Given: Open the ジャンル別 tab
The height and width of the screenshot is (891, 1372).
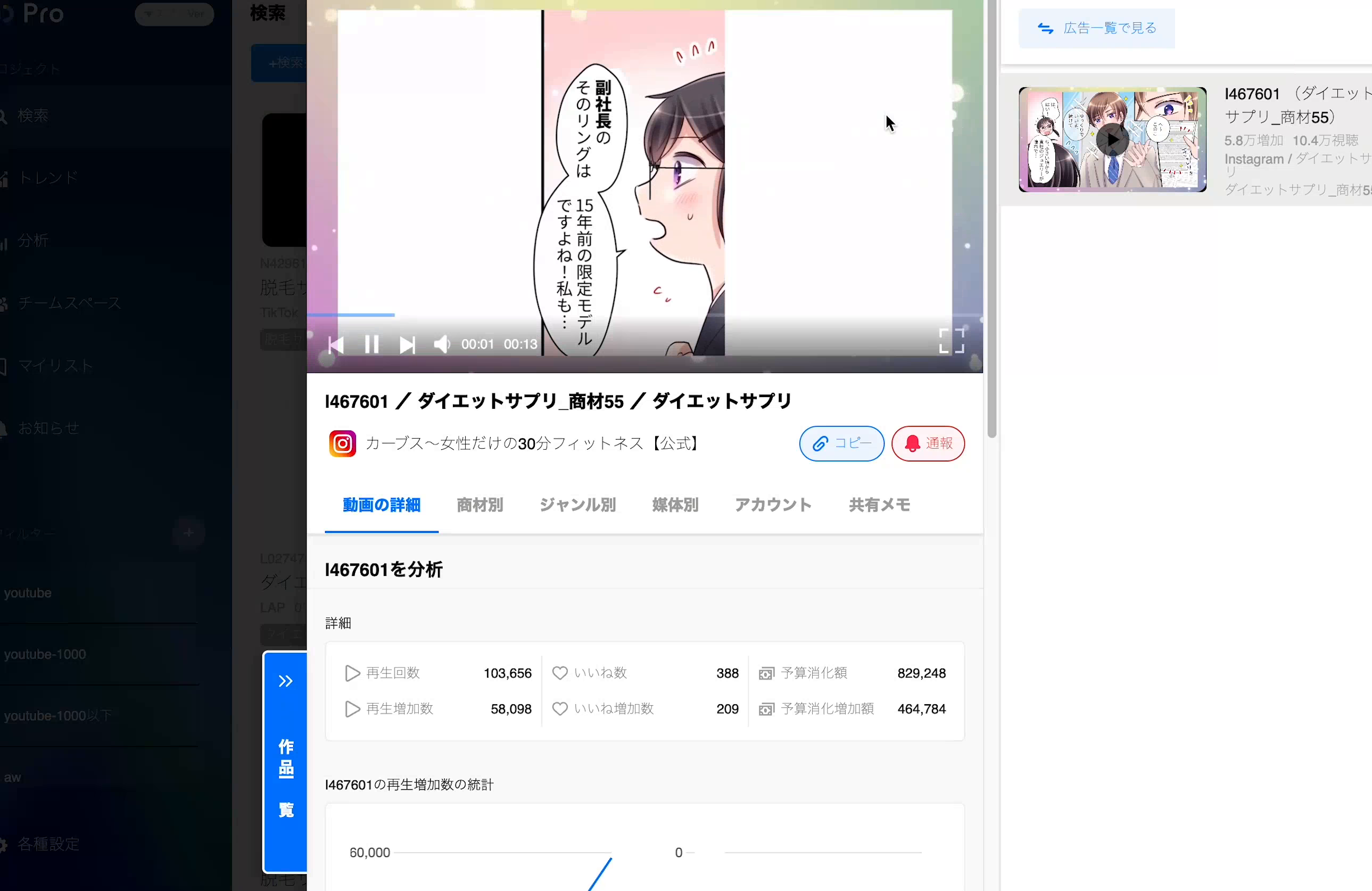Looking at the screenshot, I should click(x=577, y=505).
